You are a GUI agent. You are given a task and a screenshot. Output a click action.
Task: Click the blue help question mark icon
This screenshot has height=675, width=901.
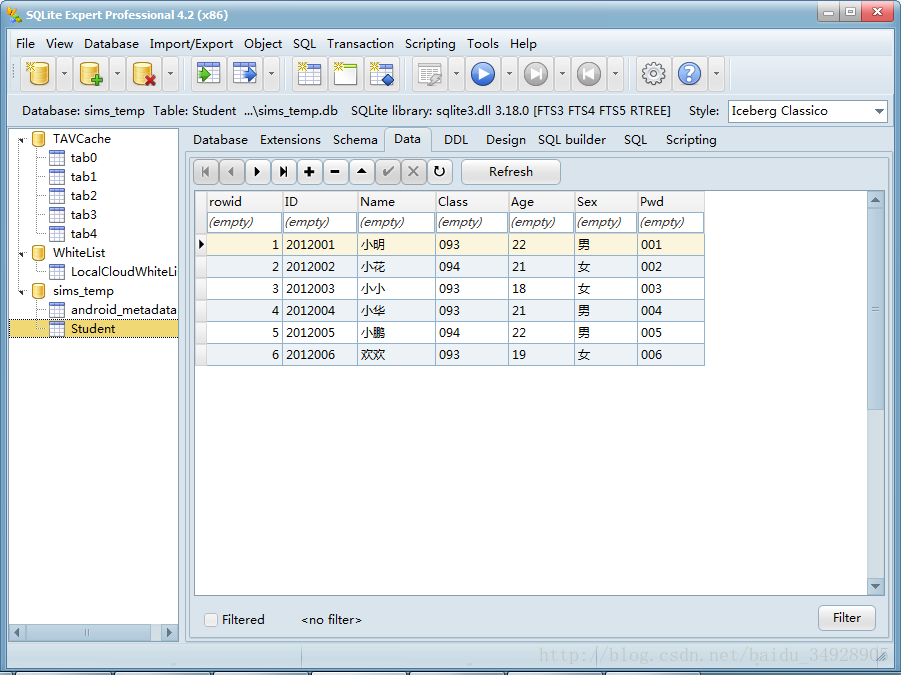click(689, 74)
